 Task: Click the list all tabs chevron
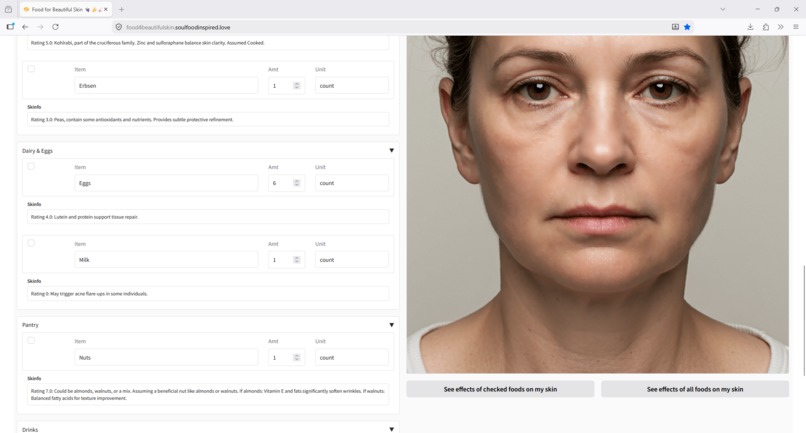click(x=723, y=9)
